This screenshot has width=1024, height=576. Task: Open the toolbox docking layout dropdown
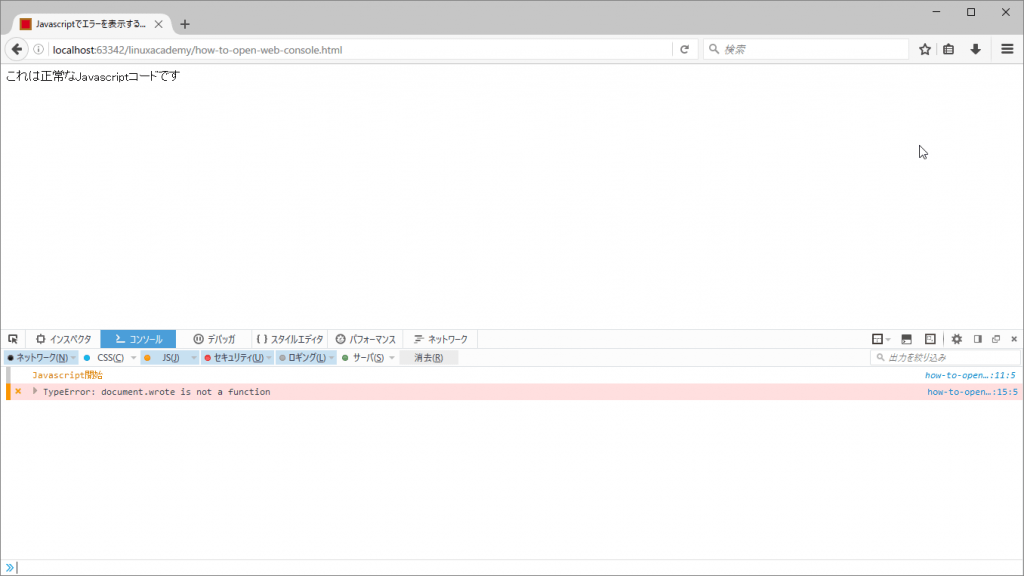pyautogui.click(x=888, y=339)
